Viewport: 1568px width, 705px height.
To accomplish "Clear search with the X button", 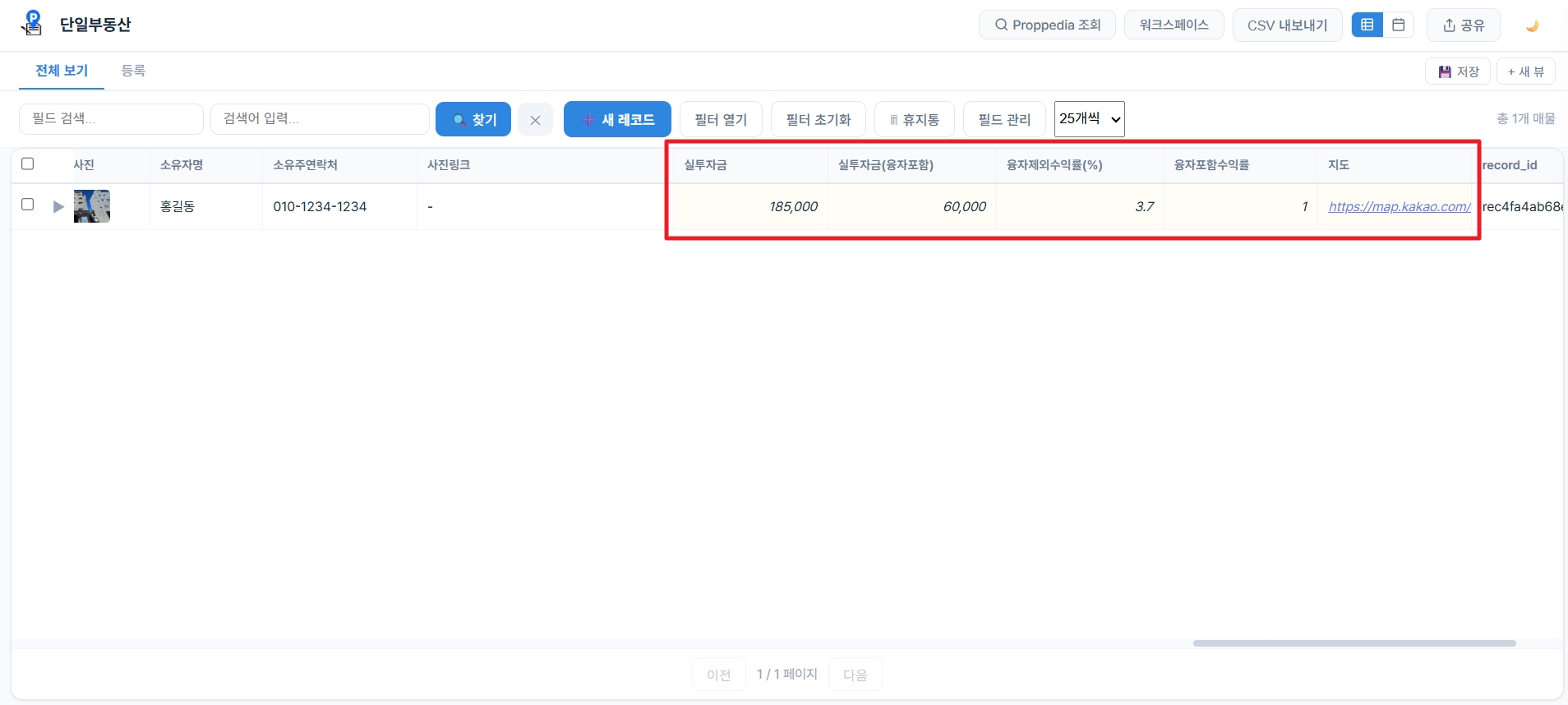I will coord(535,120).
